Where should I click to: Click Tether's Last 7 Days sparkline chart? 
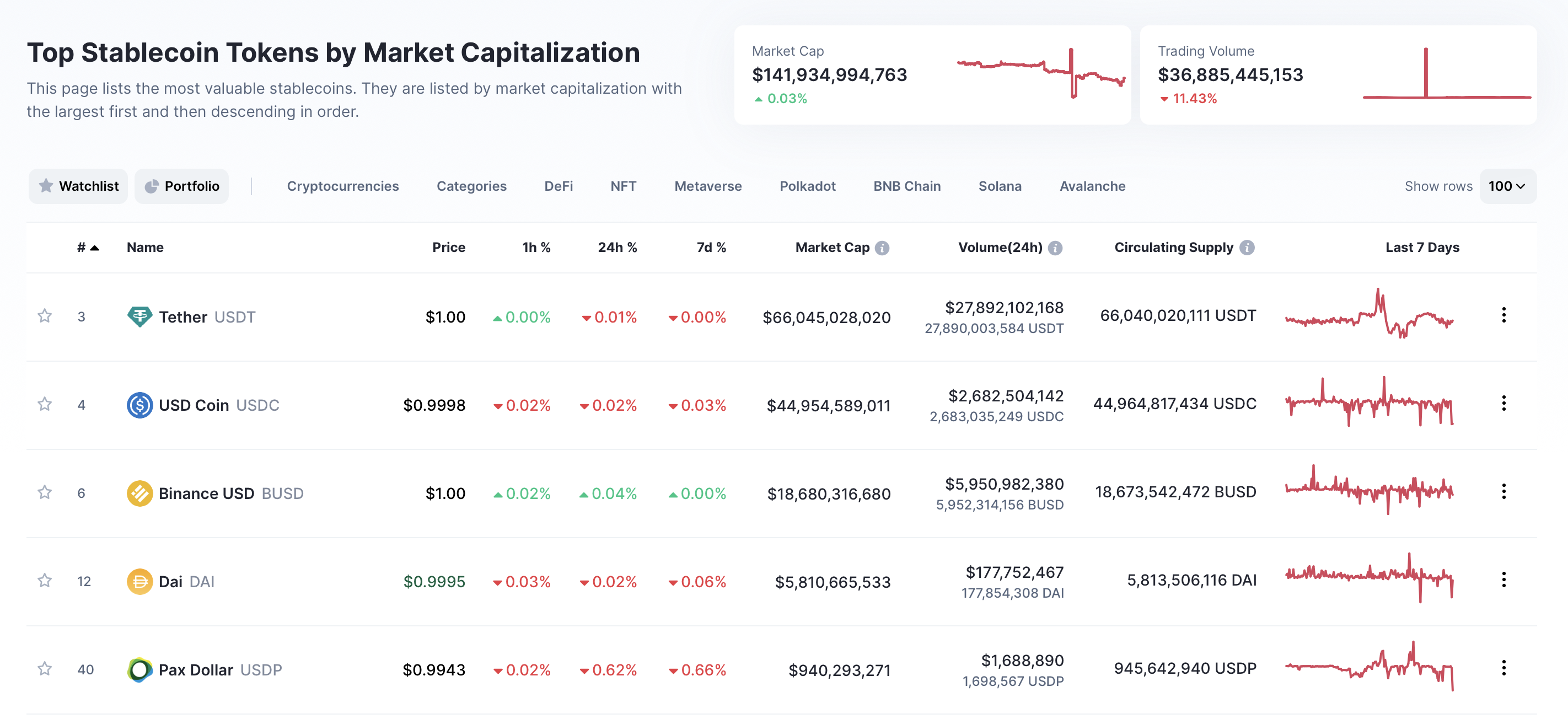pos(1369,315)
